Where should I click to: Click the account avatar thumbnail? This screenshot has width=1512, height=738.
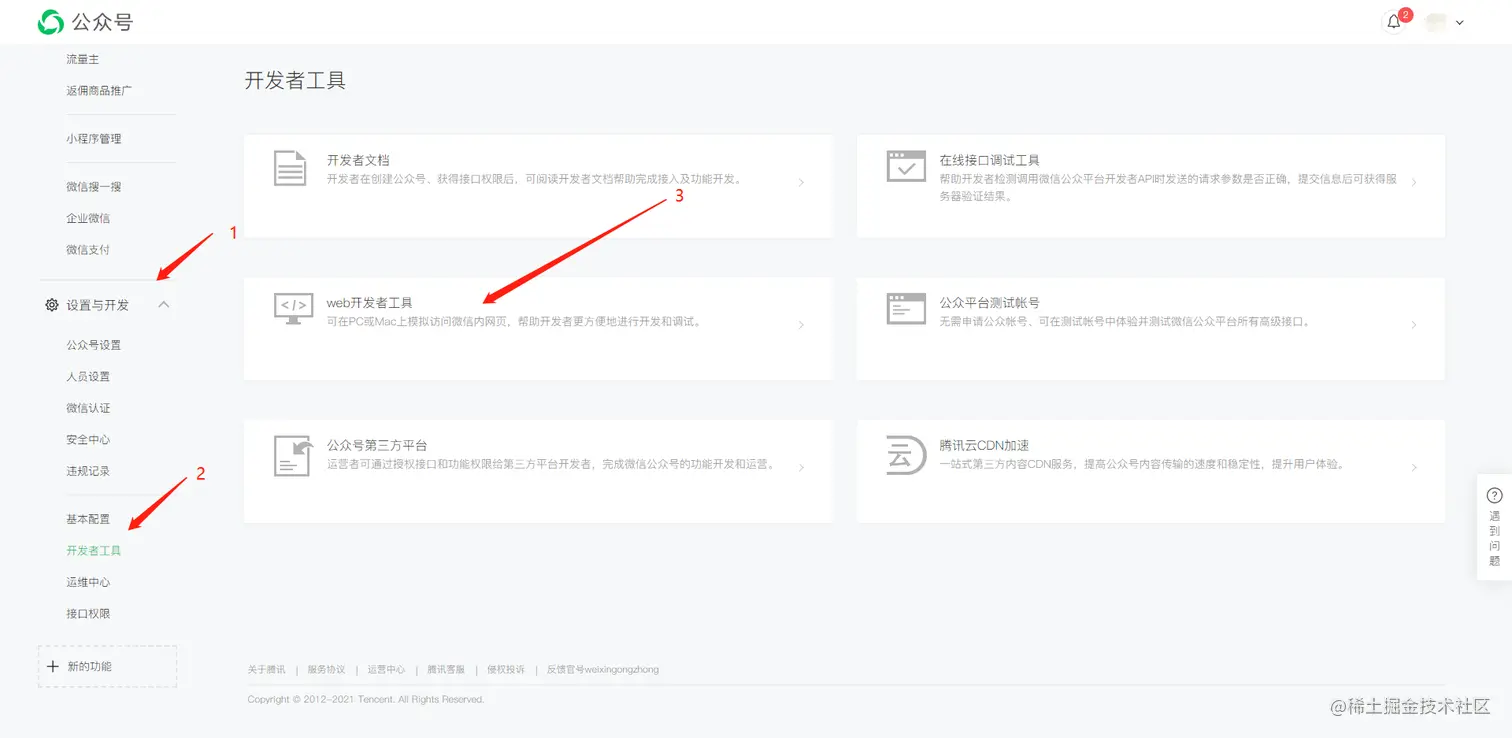pyautogui.click(x=1436, y=22)
